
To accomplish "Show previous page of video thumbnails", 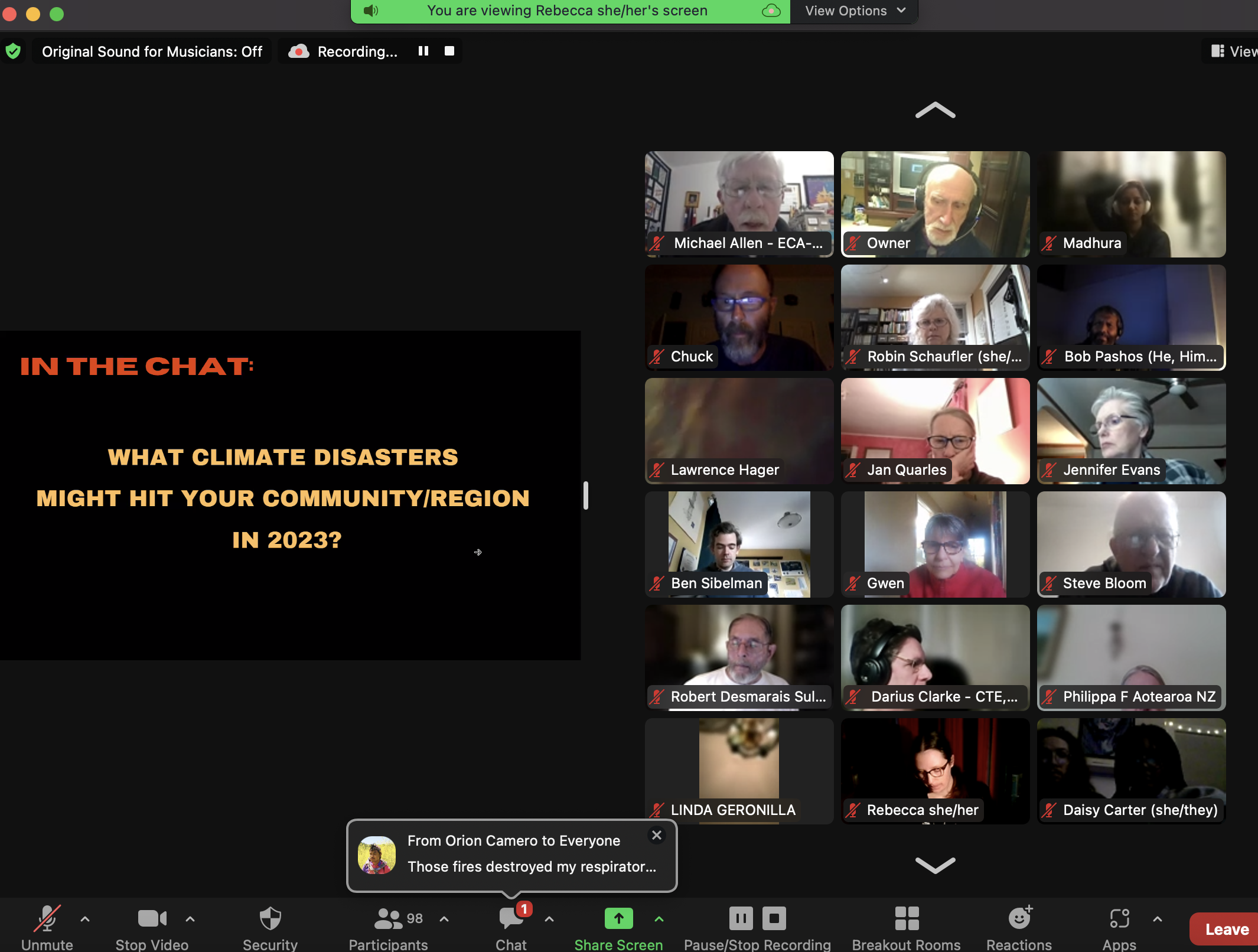I will [936, 110].
